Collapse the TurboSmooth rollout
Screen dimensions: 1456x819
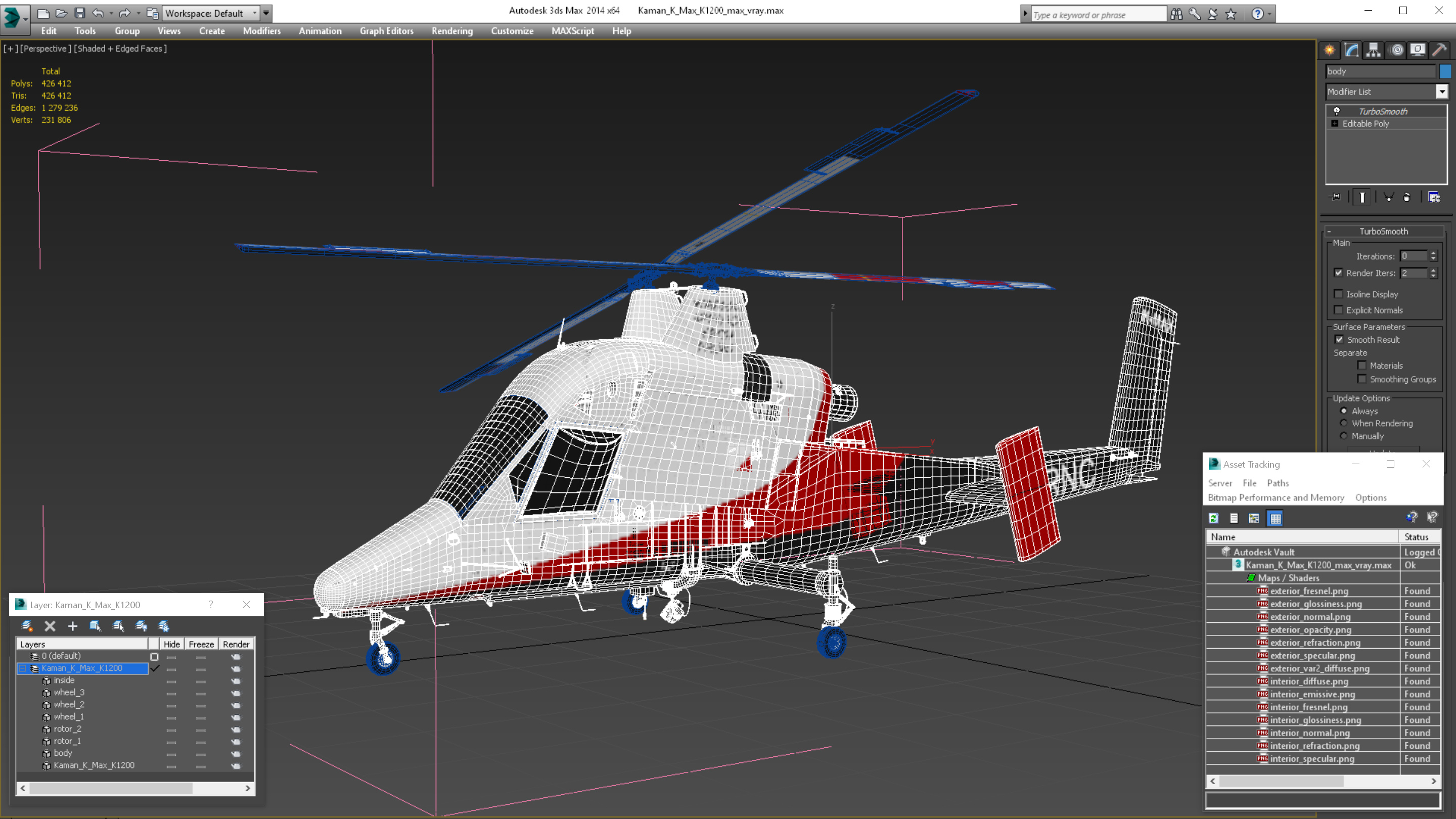pyautogui.click(x=1329, y=231)
